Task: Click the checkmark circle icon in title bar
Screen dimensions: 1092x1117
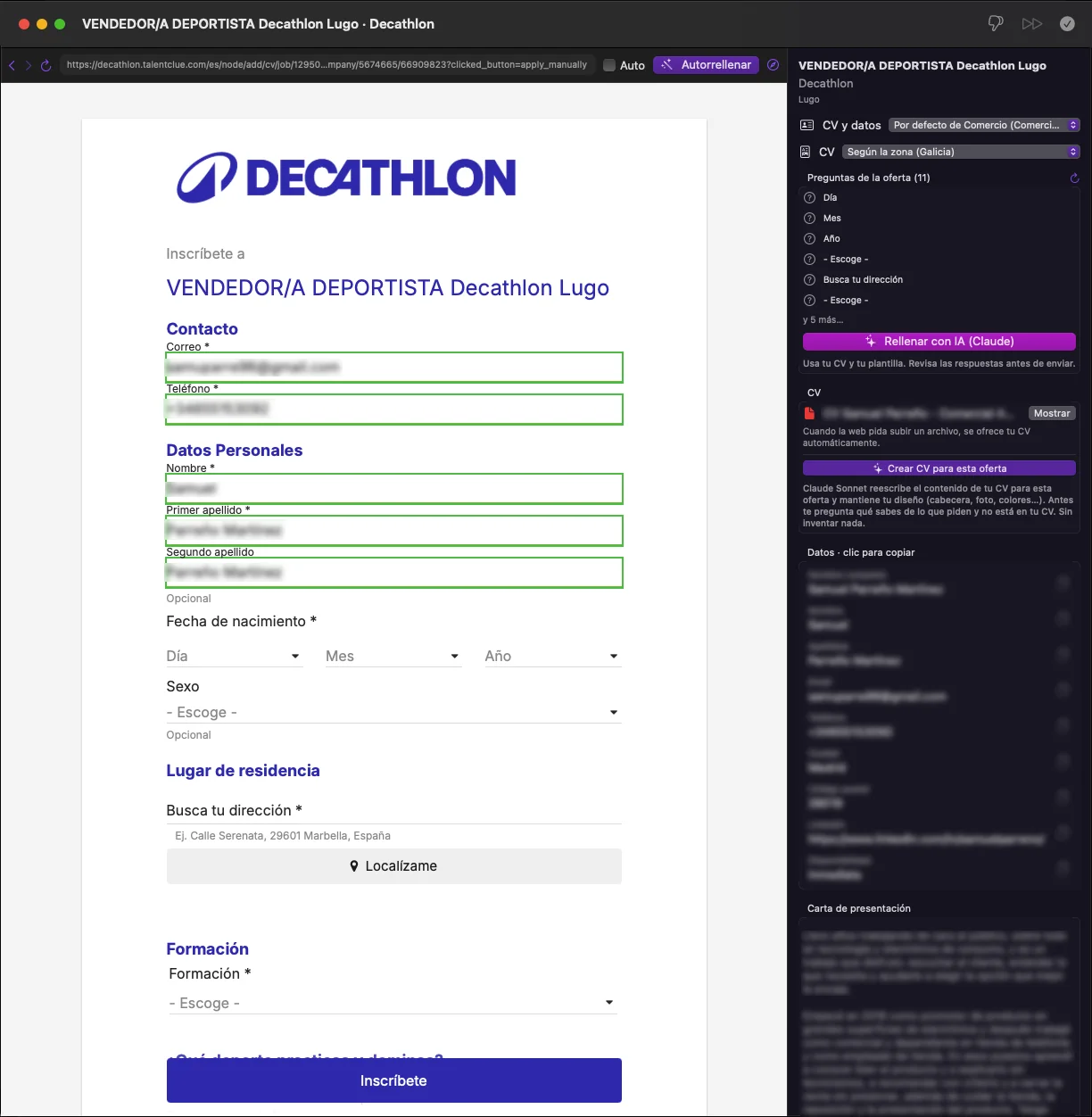Action: pyautogui.click(x=1067, y=24)
